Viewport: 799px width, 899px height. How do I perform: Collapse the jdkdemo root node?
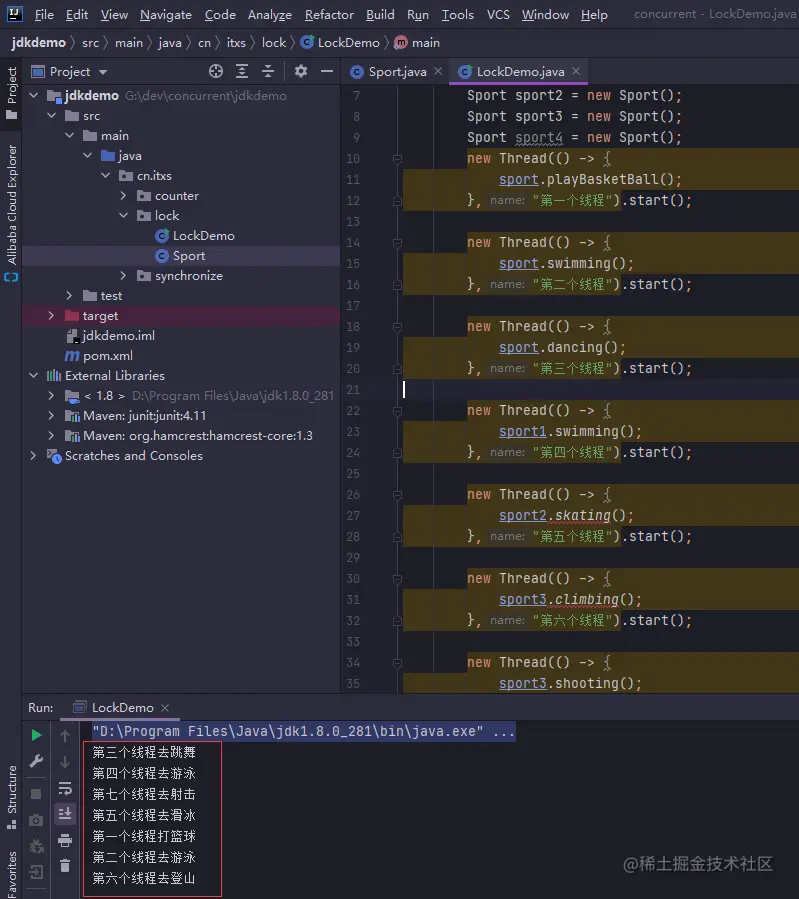34,96
